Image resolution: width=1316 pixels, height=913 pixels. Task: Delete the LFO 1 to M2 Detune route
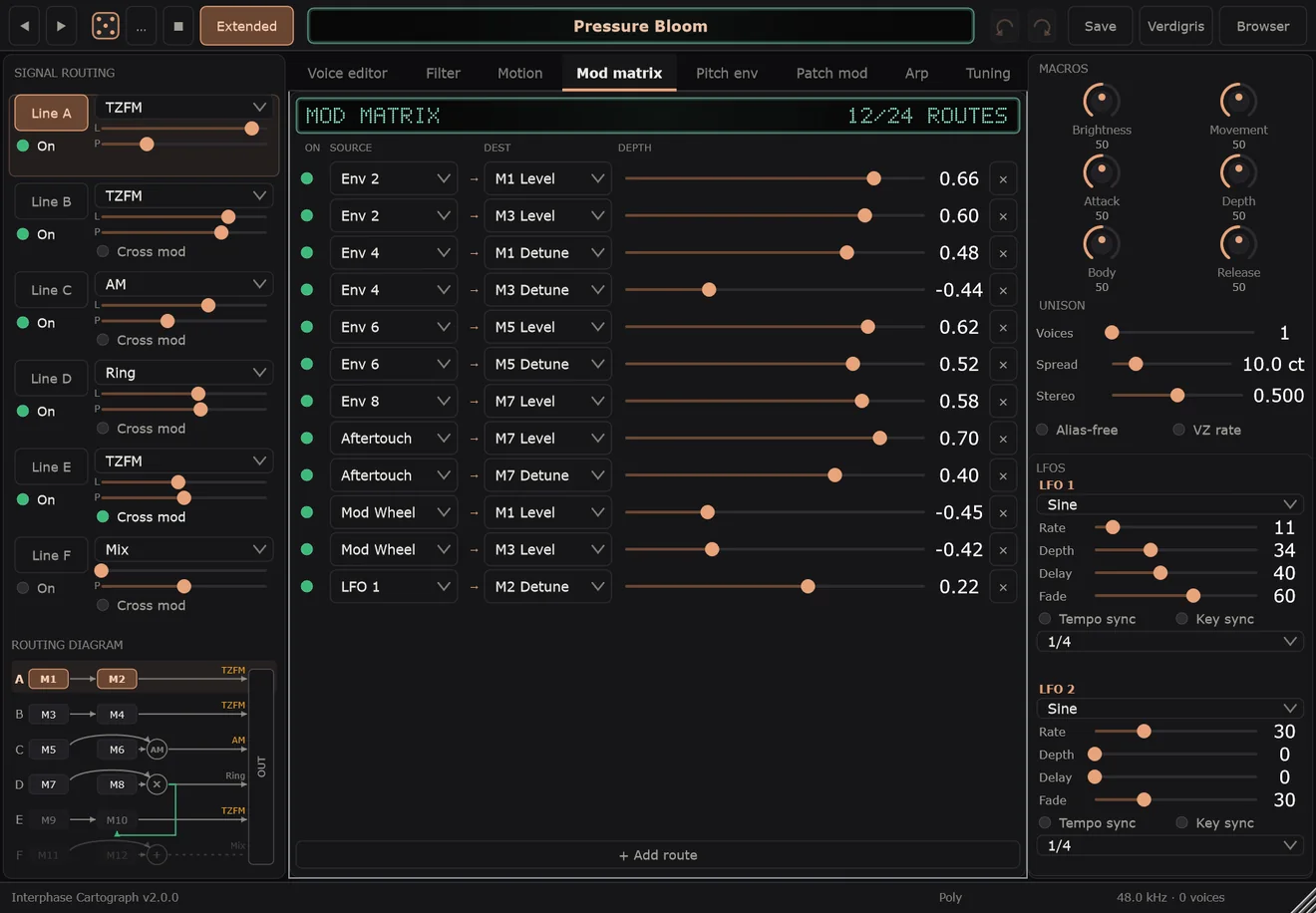1003,587
